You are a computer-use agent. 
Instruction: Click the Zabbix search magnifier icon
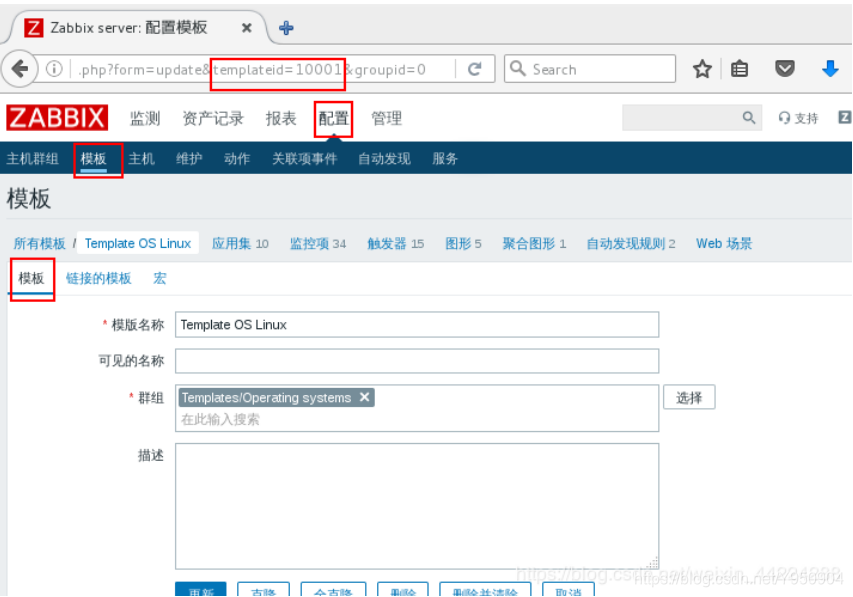[749, 118]
